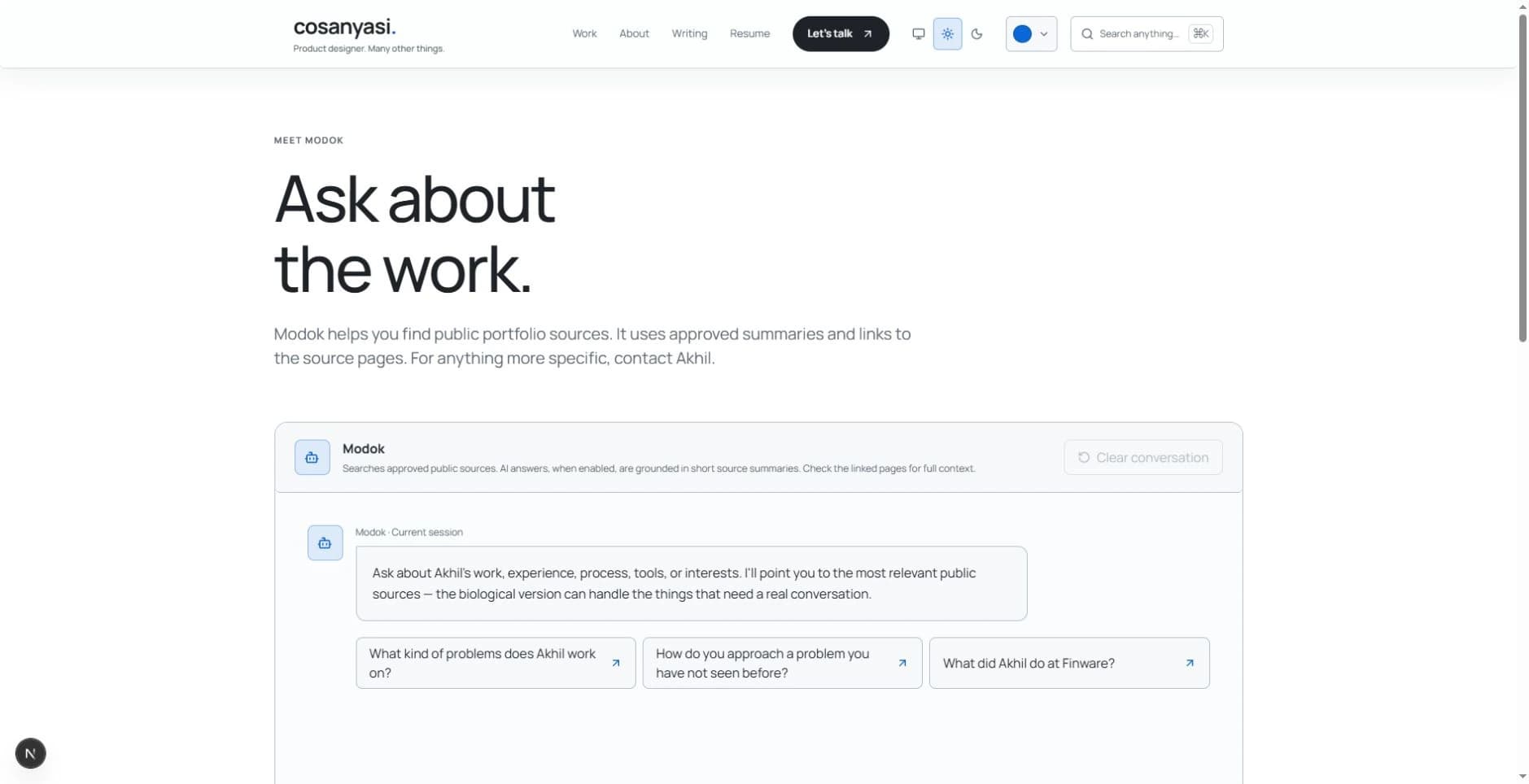Click the Modok avatar beside current session
Image resolution: width=1529 pixels, height=784 pixels.
point(325,542)
